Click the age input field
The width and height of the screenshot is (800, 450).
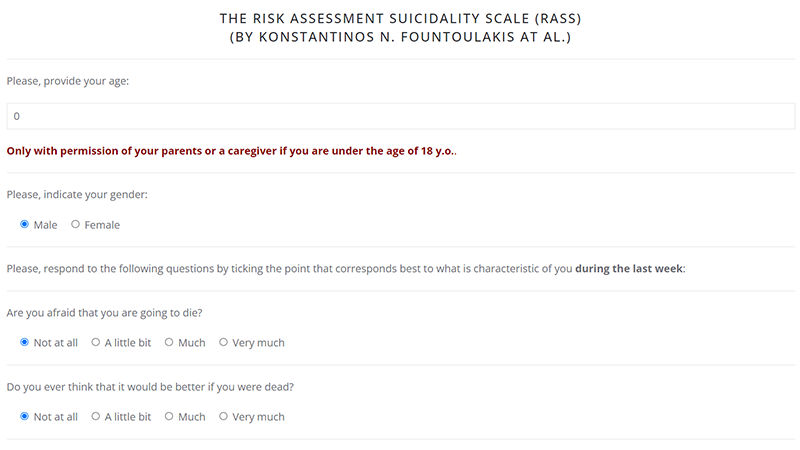(400, 116)
